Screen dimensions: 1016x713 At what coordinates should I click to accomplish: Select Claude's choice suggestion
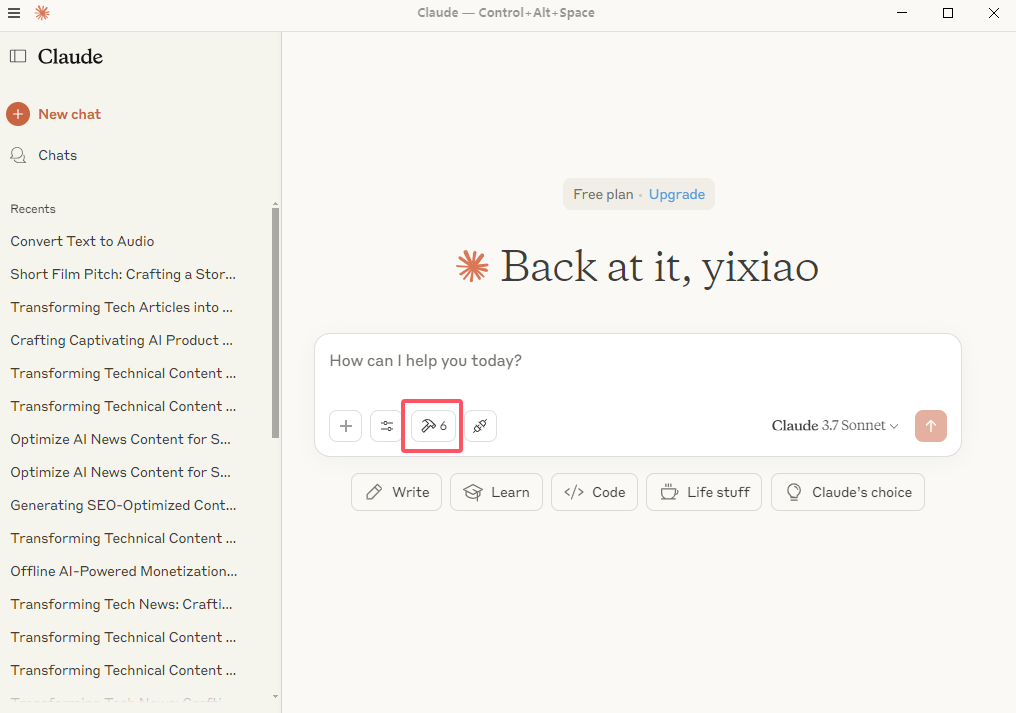pos(847,492)
